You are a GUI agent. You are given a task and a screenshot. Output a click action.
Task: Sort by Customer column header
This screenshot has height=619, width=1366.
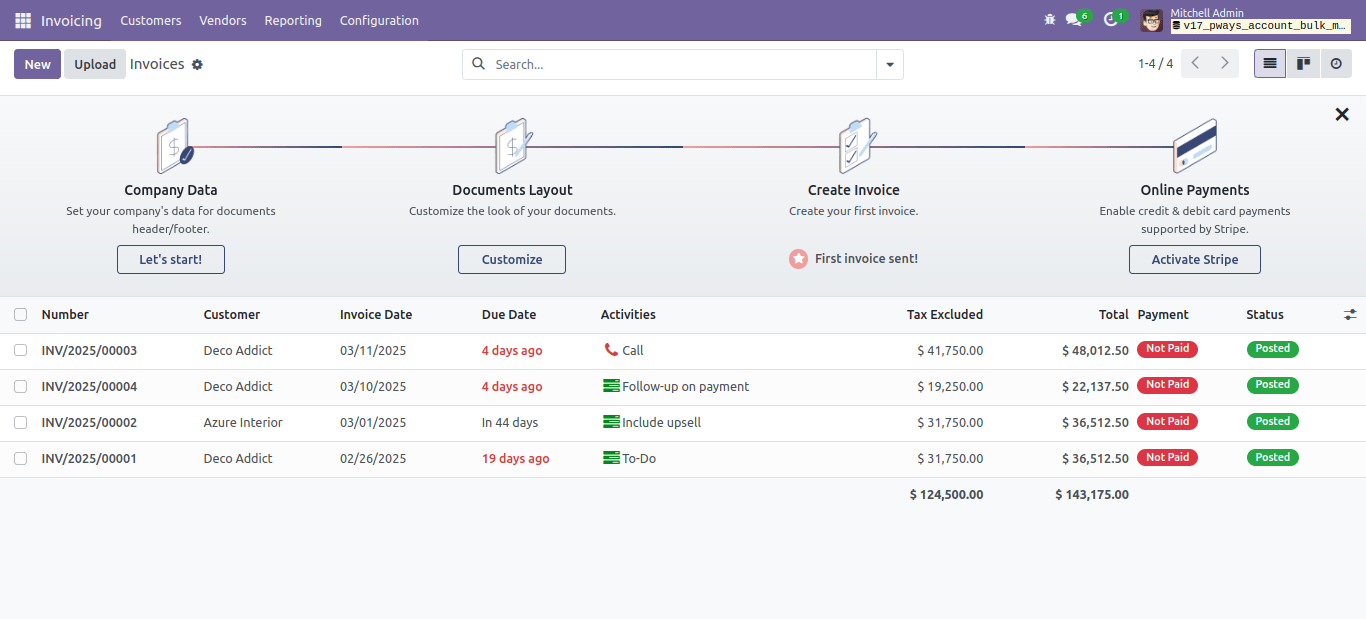[232, 314]
